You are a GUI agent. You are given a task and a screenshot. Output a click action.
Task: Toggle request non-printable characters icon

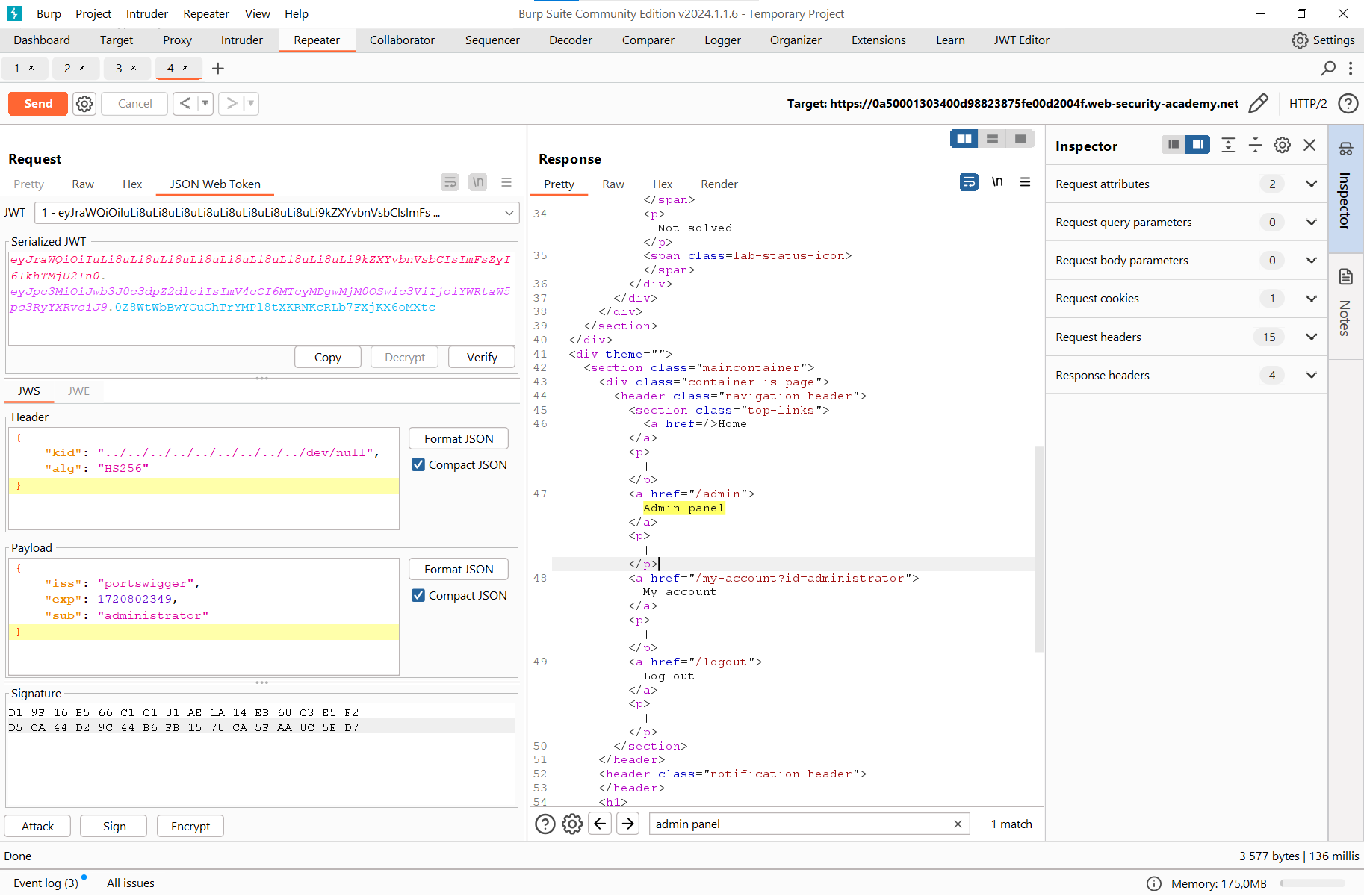point(478,182)
